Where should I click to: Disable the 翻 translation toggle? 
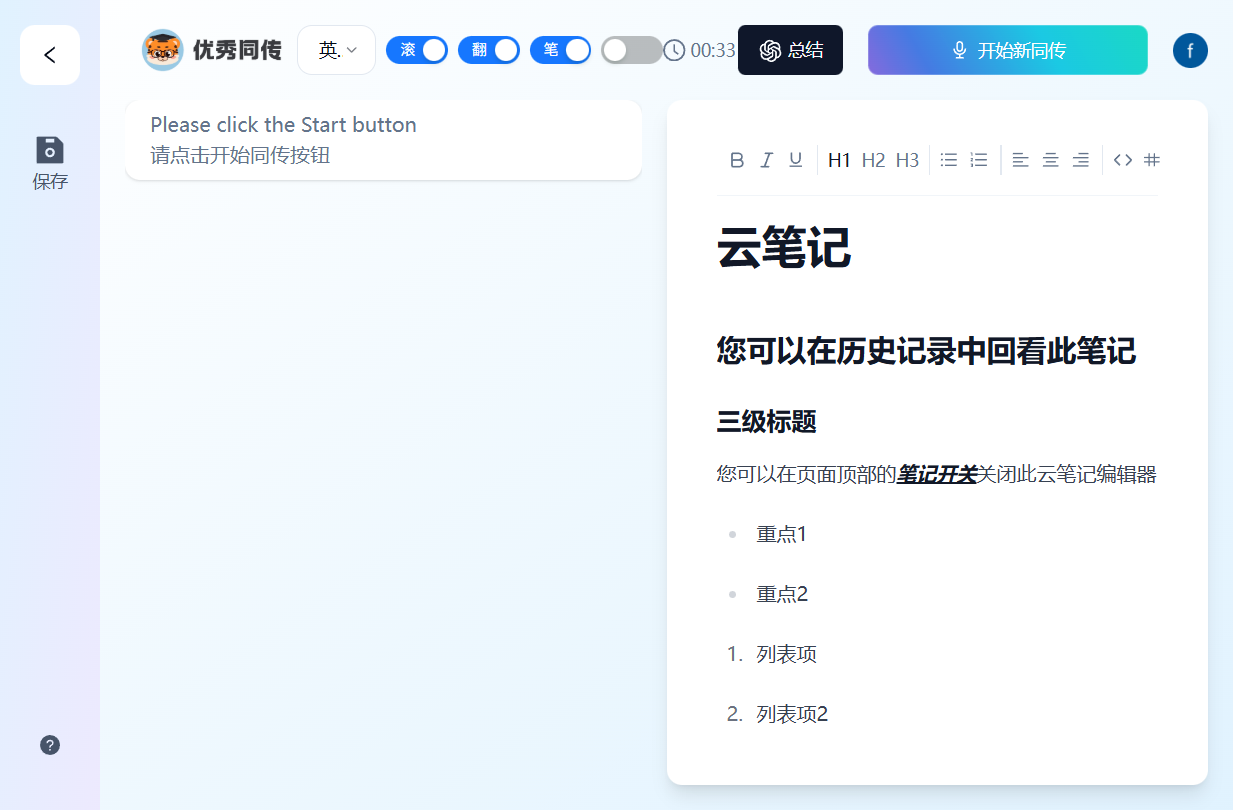point(489,50)
